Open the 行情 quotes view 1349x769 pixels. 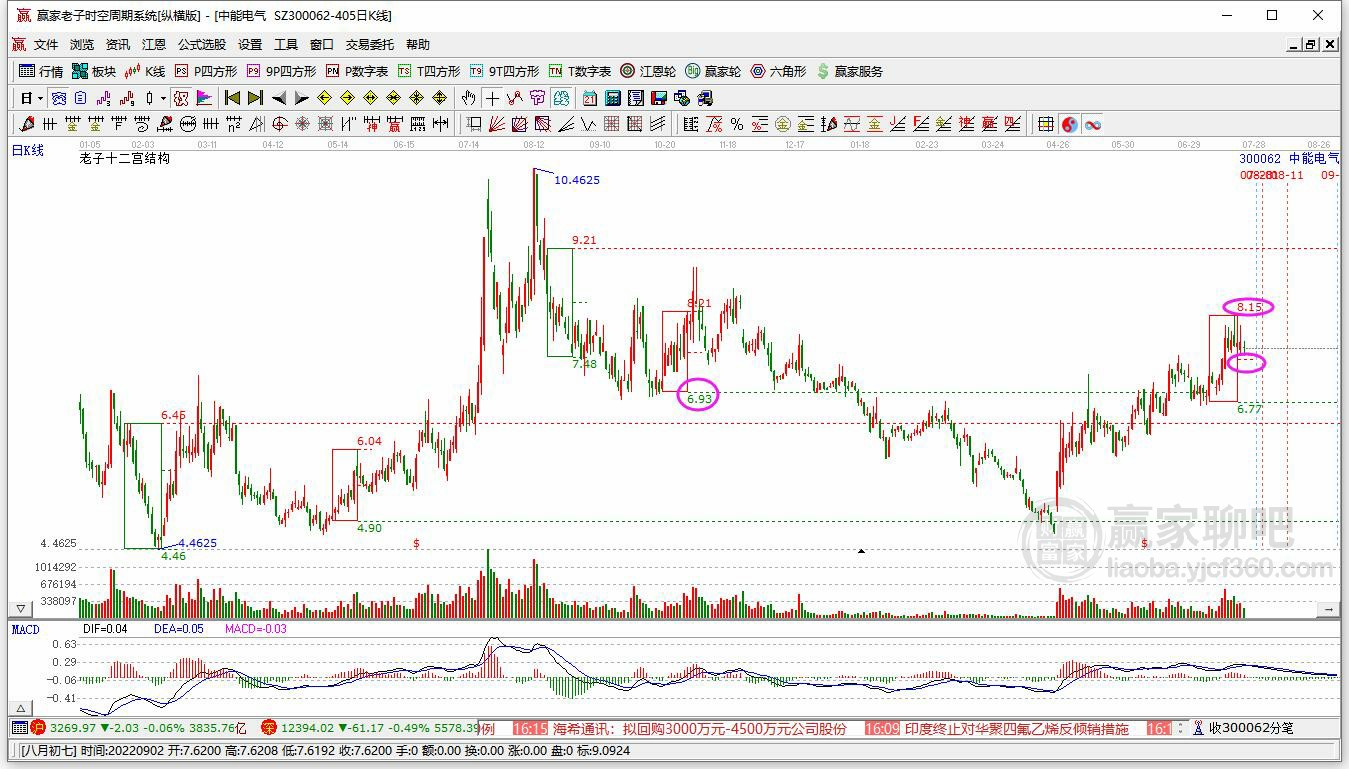point(41,71)
